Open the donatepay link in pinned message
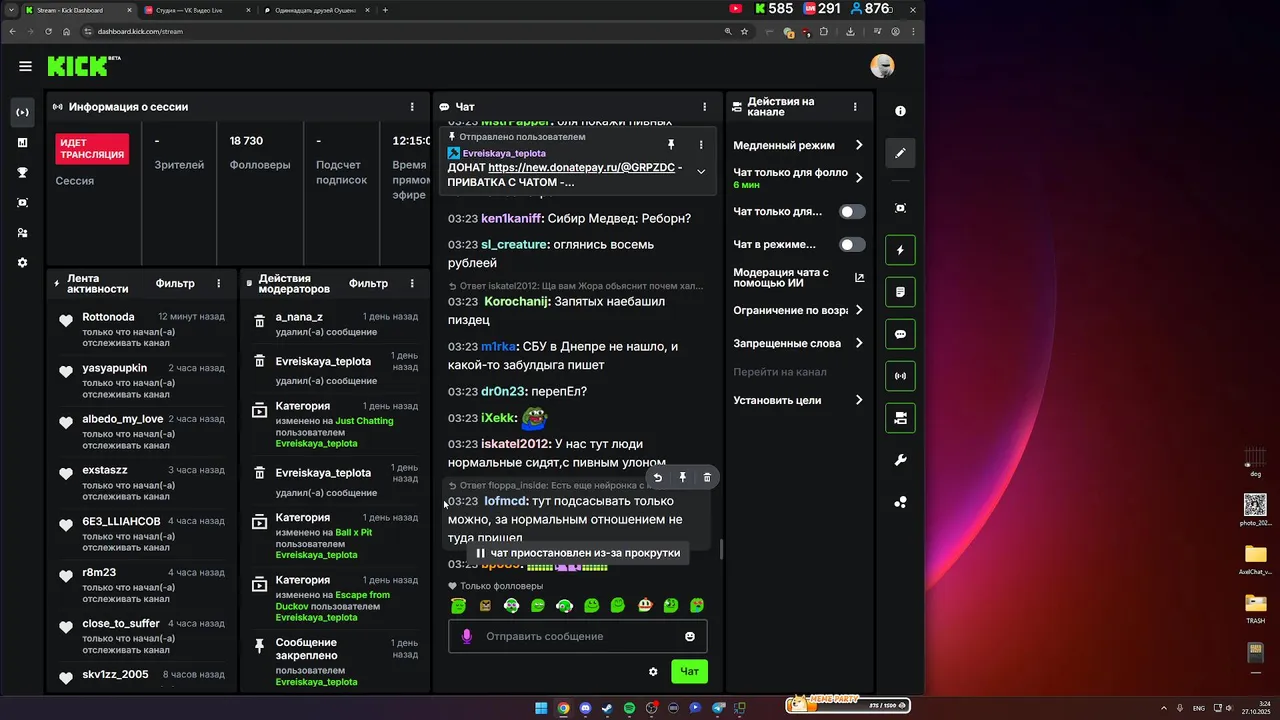Image resolution: width=1280 pixels, height=720 pixels. tap(582, 168)
